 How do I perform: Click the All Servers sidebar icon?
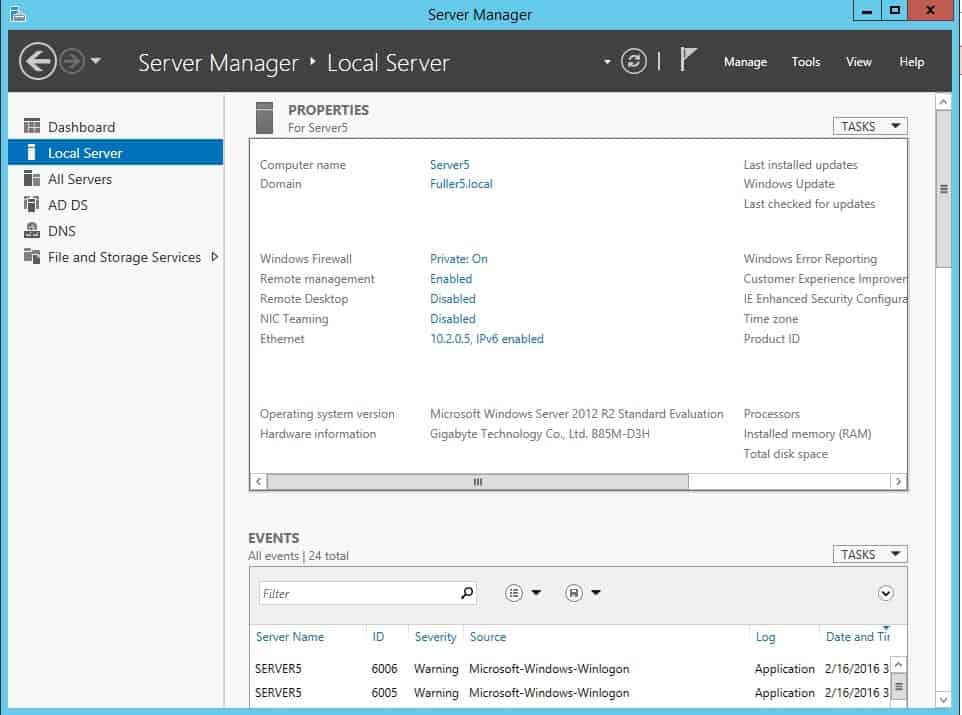pos(32,178)
